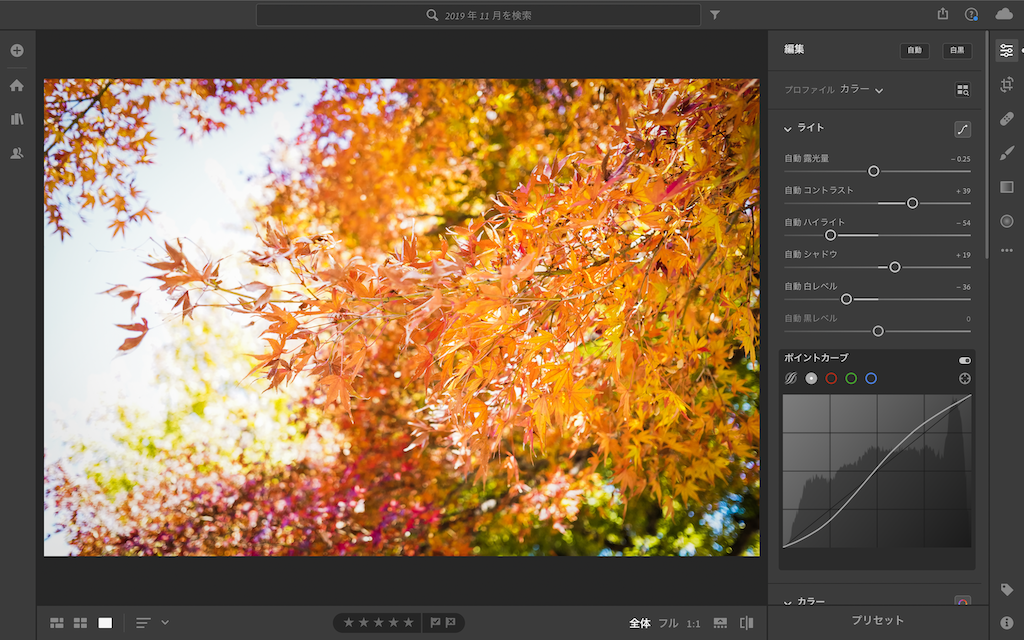Select the red curve channel

click(831, 379)
